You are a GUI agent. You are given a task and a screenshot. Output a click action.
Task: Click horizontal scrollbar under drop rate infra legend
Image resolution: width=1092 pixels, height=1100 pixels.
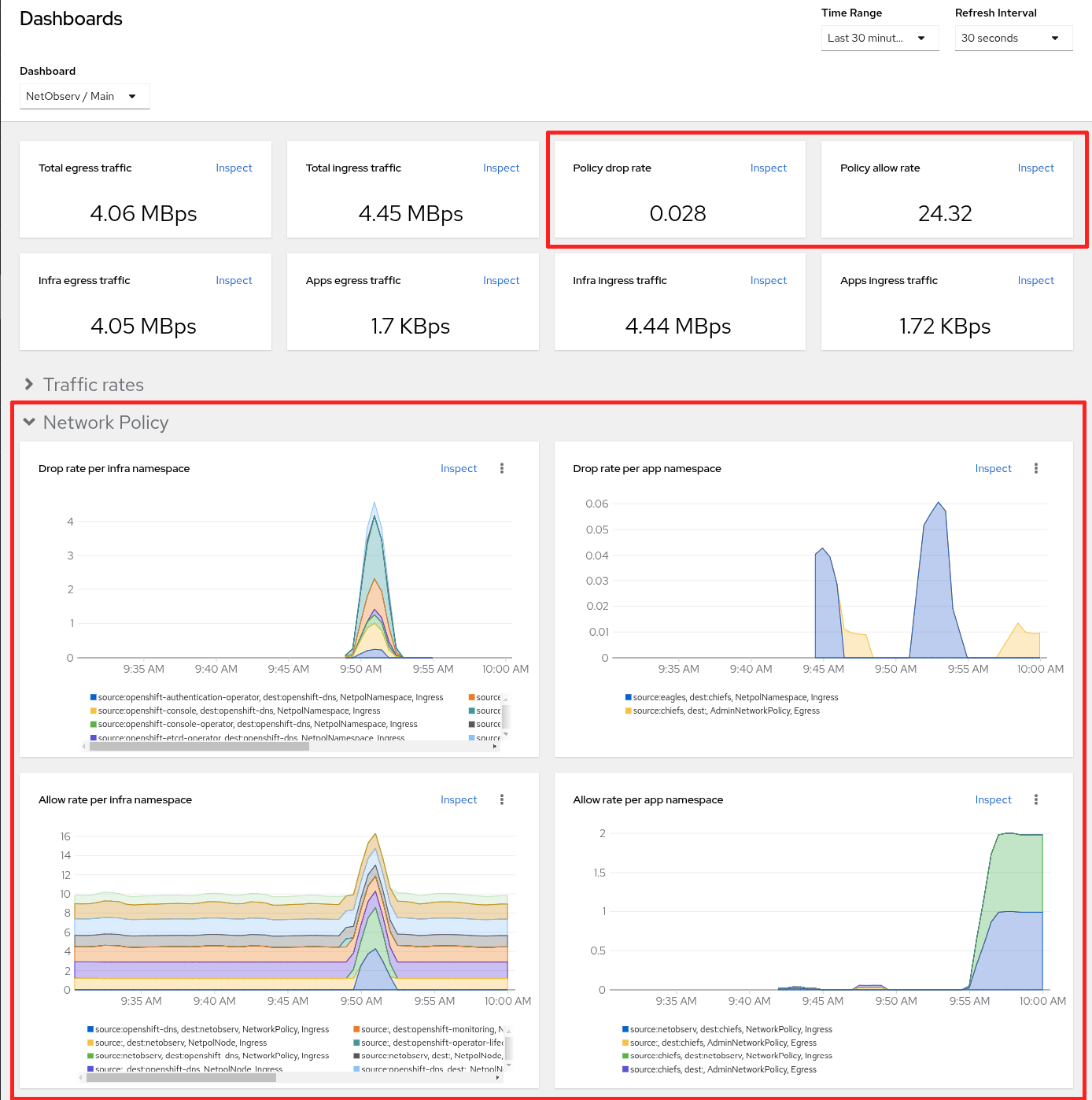pyautogui.click(x=199, y=746)
